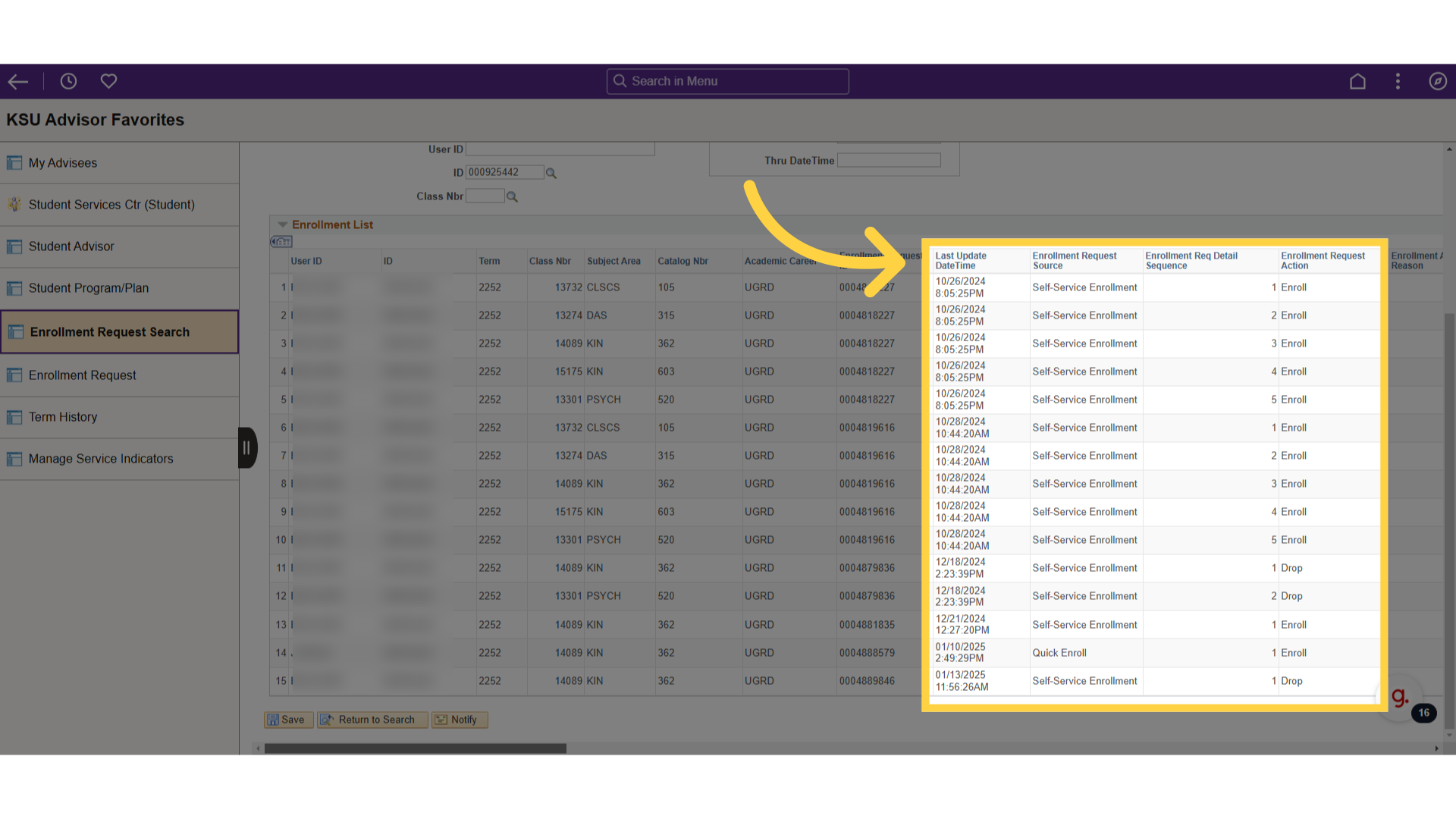Click the Class Nbr lookup magnifier
The height and width of the screenshot is (819, 1456).
pos(512,197)
